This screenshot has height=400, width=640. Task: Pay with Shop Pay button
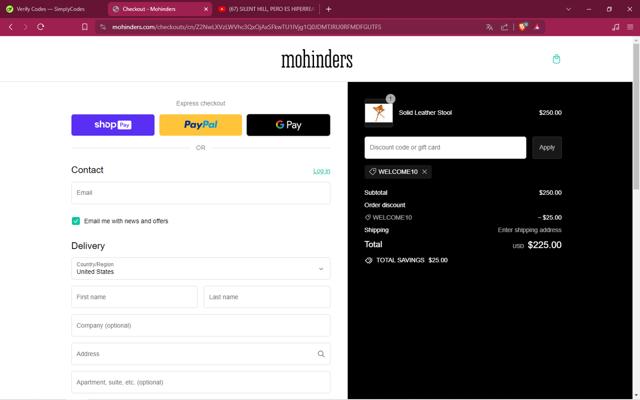pos(113,125)
